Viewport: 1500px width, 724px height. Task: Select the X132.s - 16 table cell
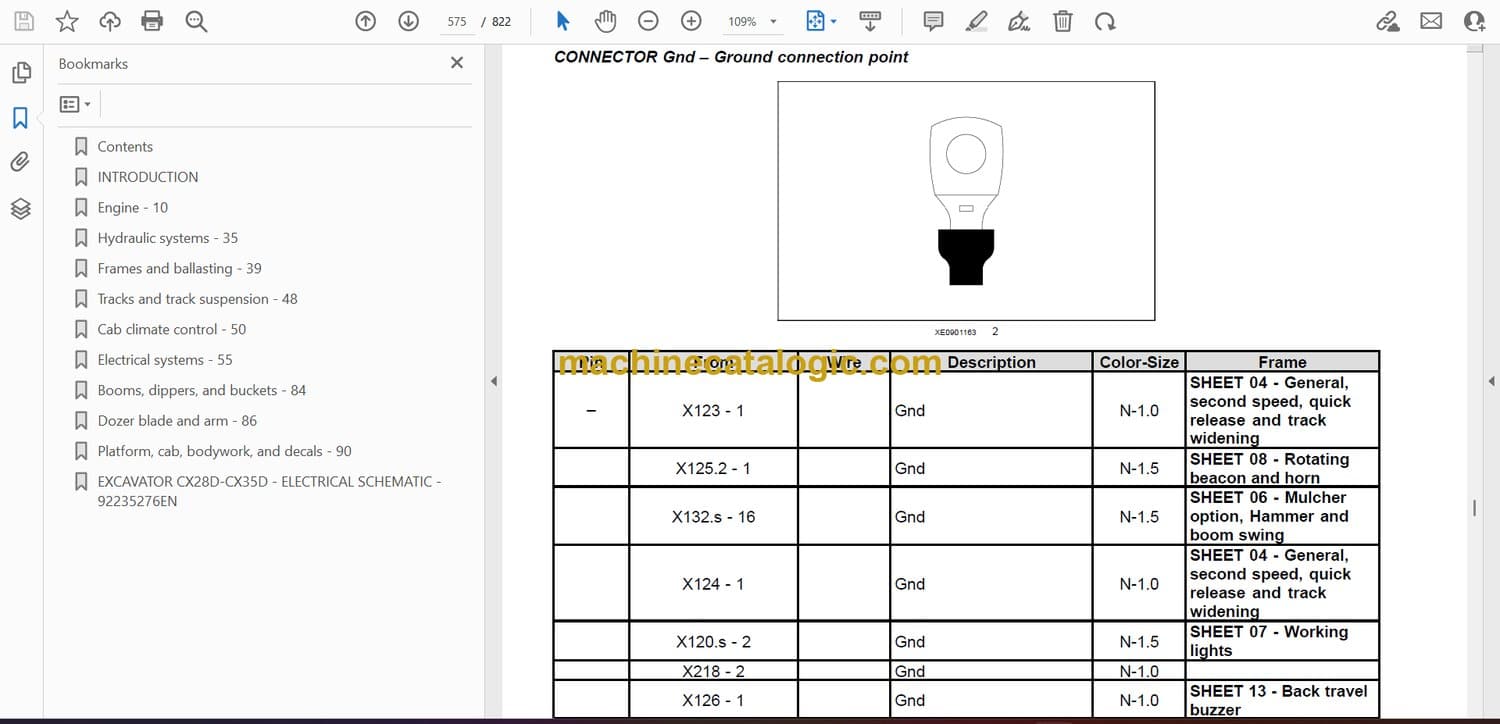(713, 517)
